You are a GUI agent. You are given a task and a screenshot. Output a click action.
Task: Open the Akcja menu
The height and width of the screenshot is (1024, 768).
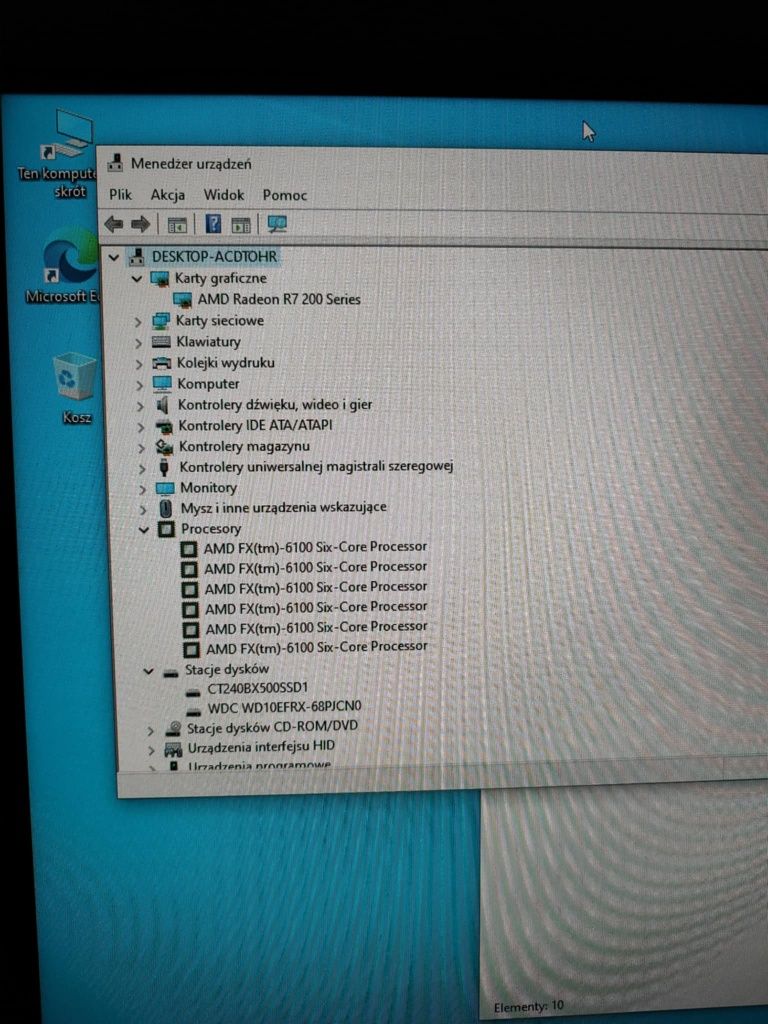(168, 195)
